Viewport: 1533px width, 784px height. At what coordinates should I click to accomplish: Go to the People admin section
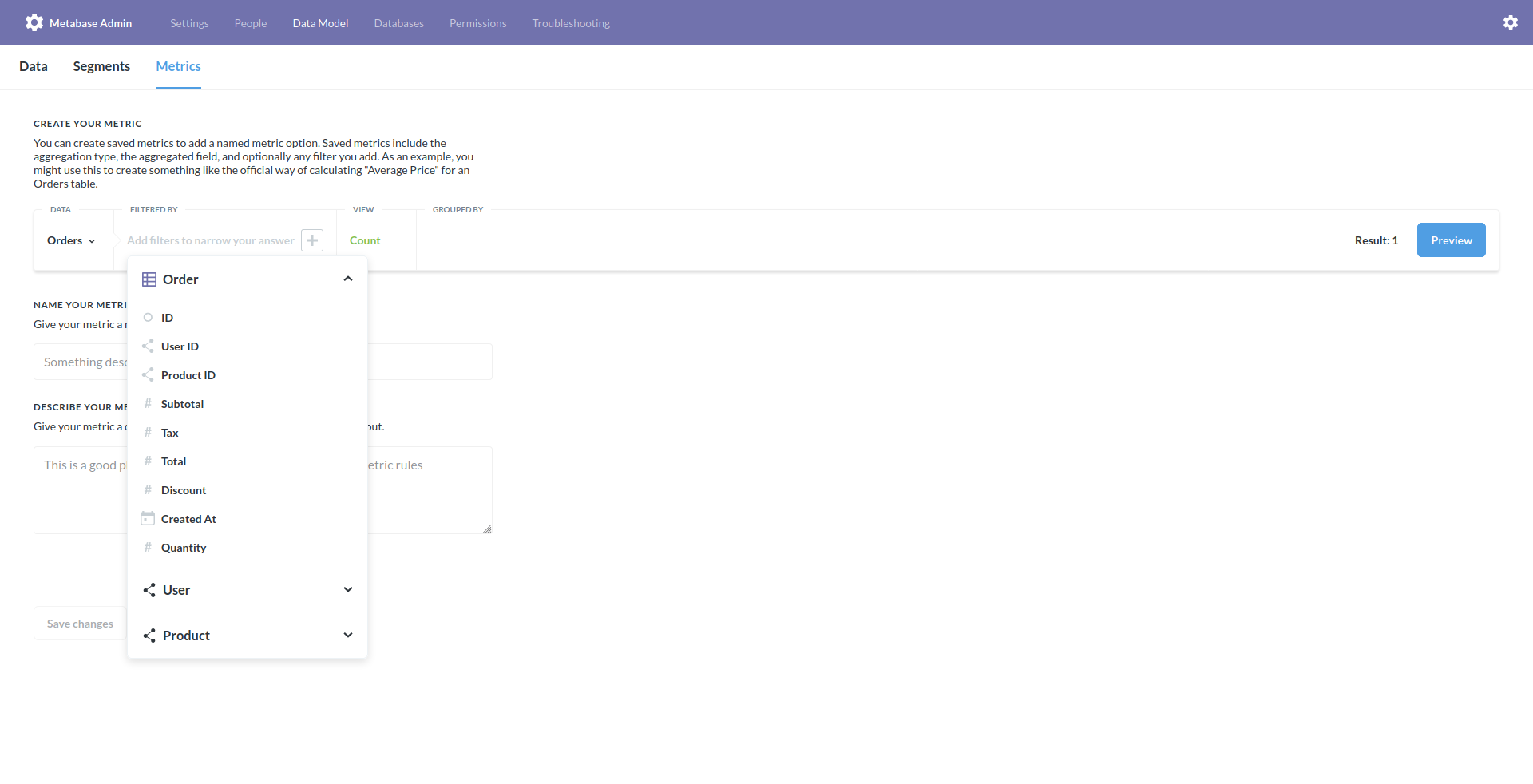251,23
